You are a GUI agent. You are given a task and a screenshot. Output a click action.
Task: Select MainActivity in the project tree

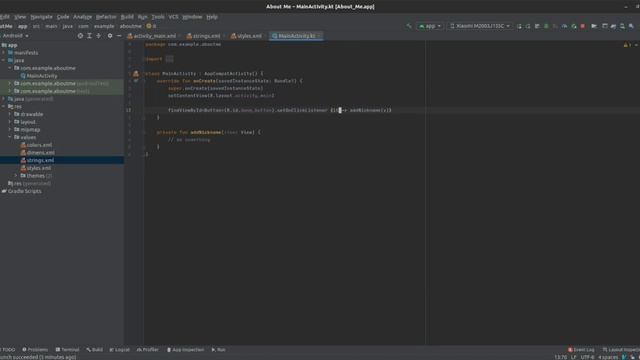click(42, 76)
